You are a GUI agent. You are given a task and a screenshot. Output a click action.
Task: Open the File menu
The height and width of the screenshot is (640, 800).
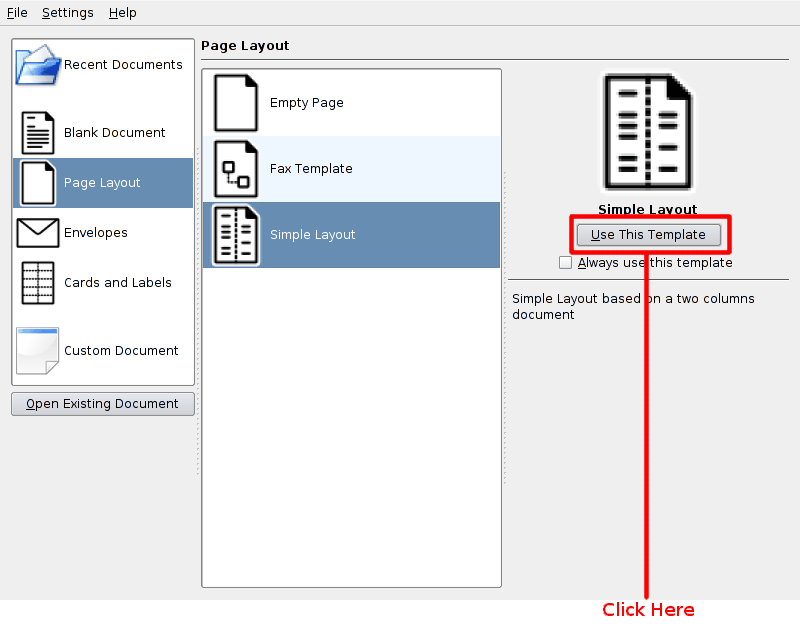(17, 13)
